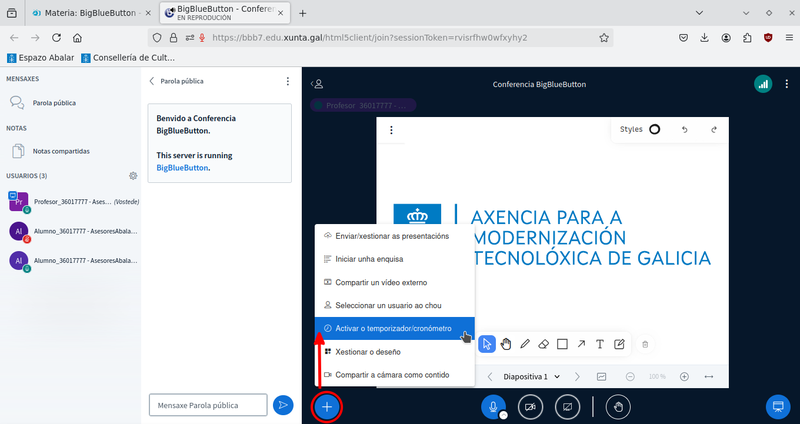800x424 pixels.
Task: Select the eraser tool on whiteboard
Action: click(x=543, y=344)
